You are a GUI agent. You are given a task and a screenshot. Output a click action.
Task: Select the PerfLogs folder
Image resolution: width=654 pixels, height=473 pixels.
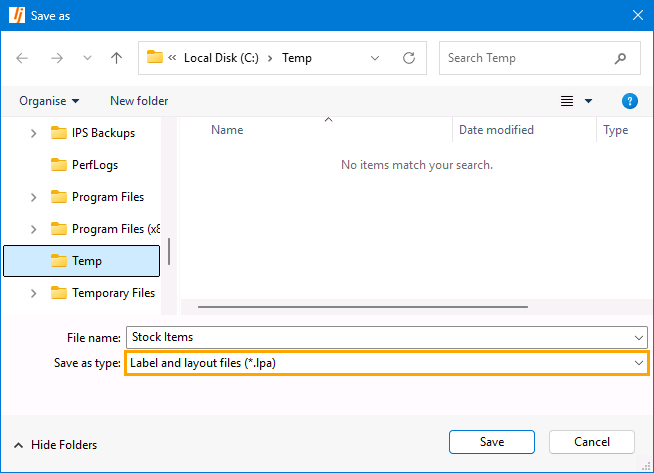[95, 165]
